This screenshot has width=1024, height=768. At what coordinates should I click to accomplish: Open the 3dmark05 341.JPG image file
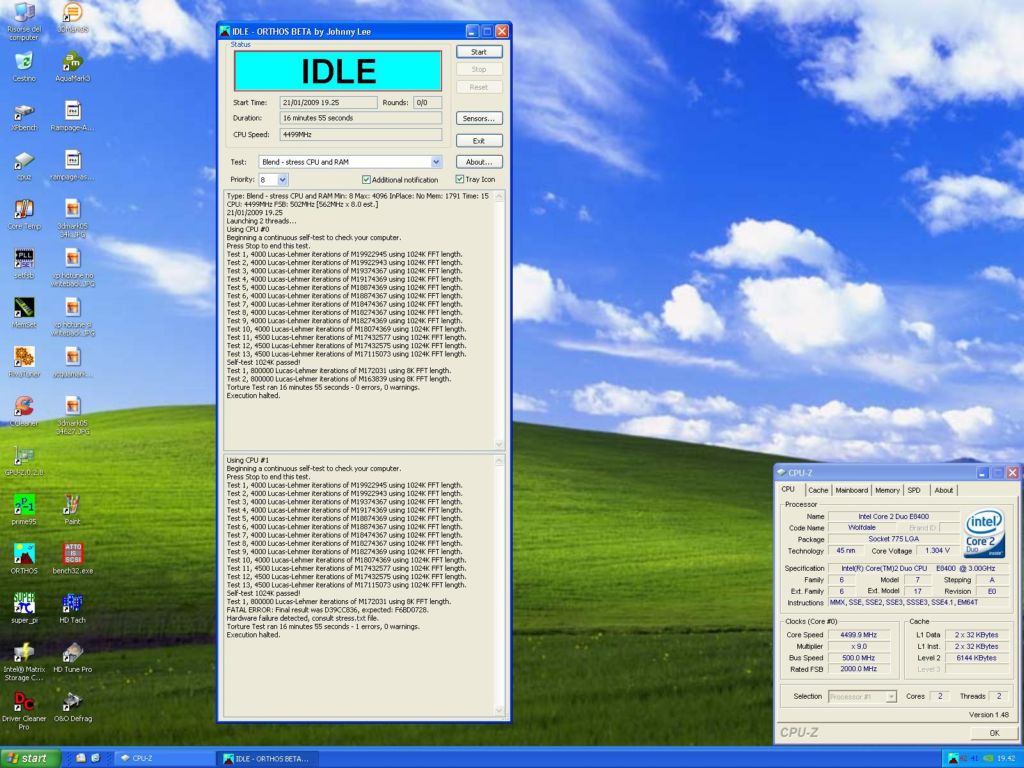click(x=72, y=219)
